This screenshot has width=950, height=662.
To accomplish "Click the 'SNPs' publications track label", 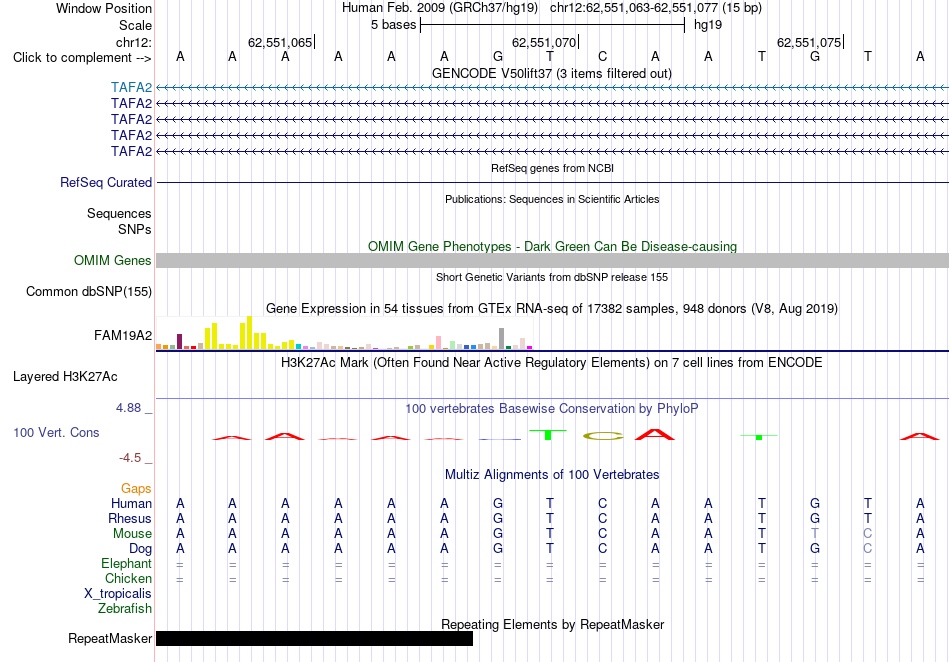I will [135, 230].
